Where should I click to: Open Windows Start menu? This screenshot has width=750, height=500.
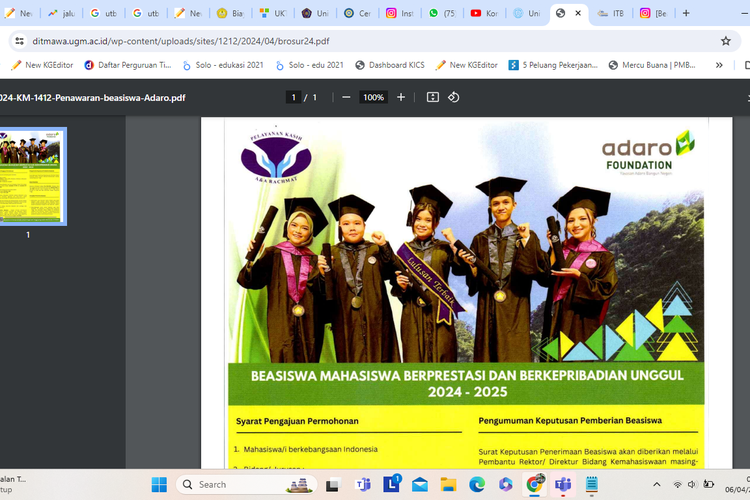[x=159, y=485]
